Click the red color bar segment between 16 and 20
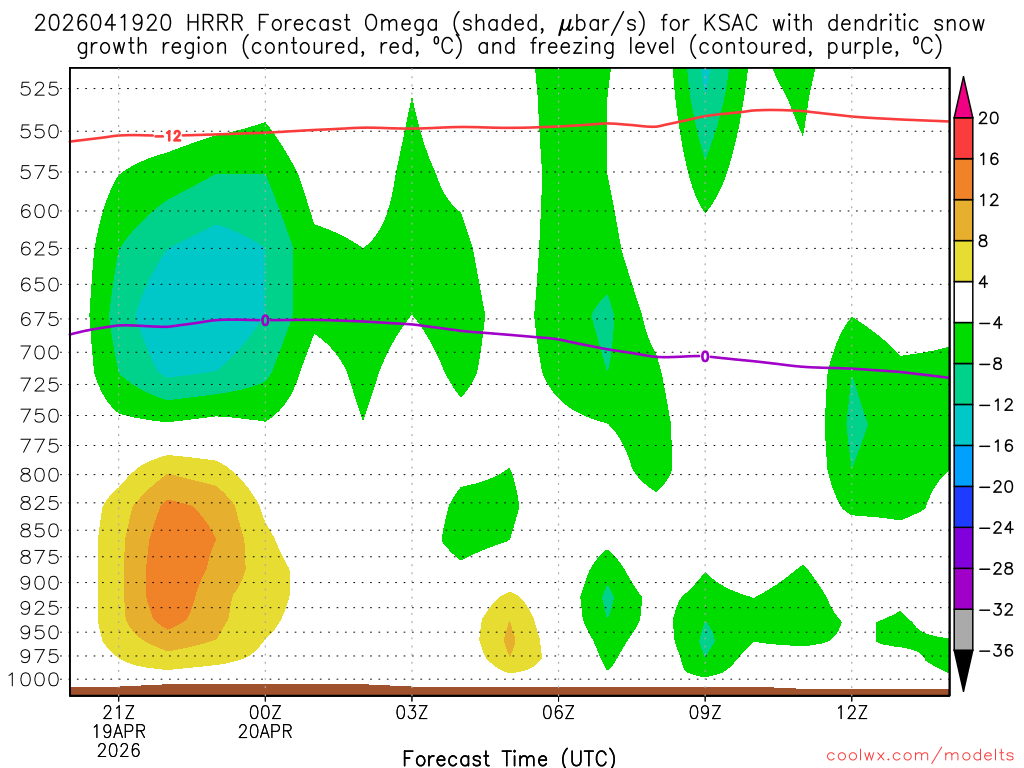1024x768 pixels. 963,138
